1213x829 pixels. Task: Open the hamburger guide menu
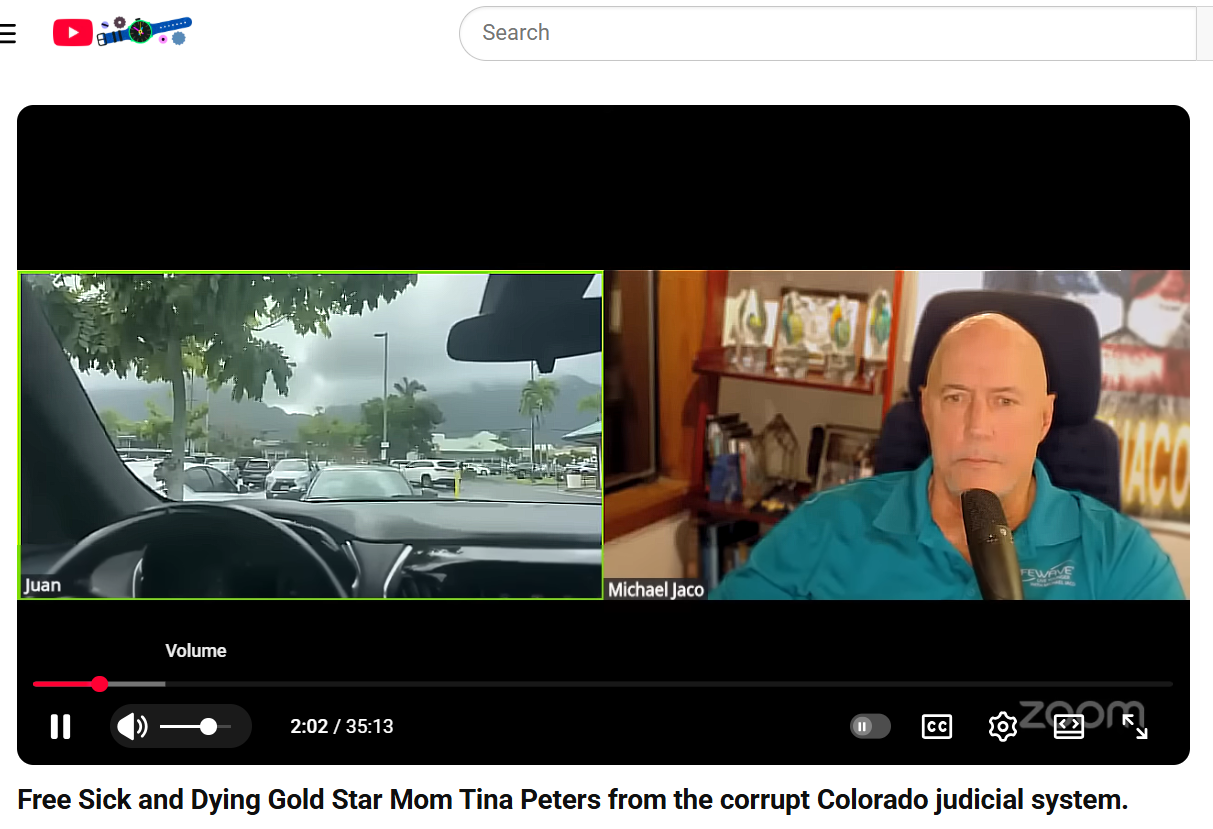click(x=8, y=34)
